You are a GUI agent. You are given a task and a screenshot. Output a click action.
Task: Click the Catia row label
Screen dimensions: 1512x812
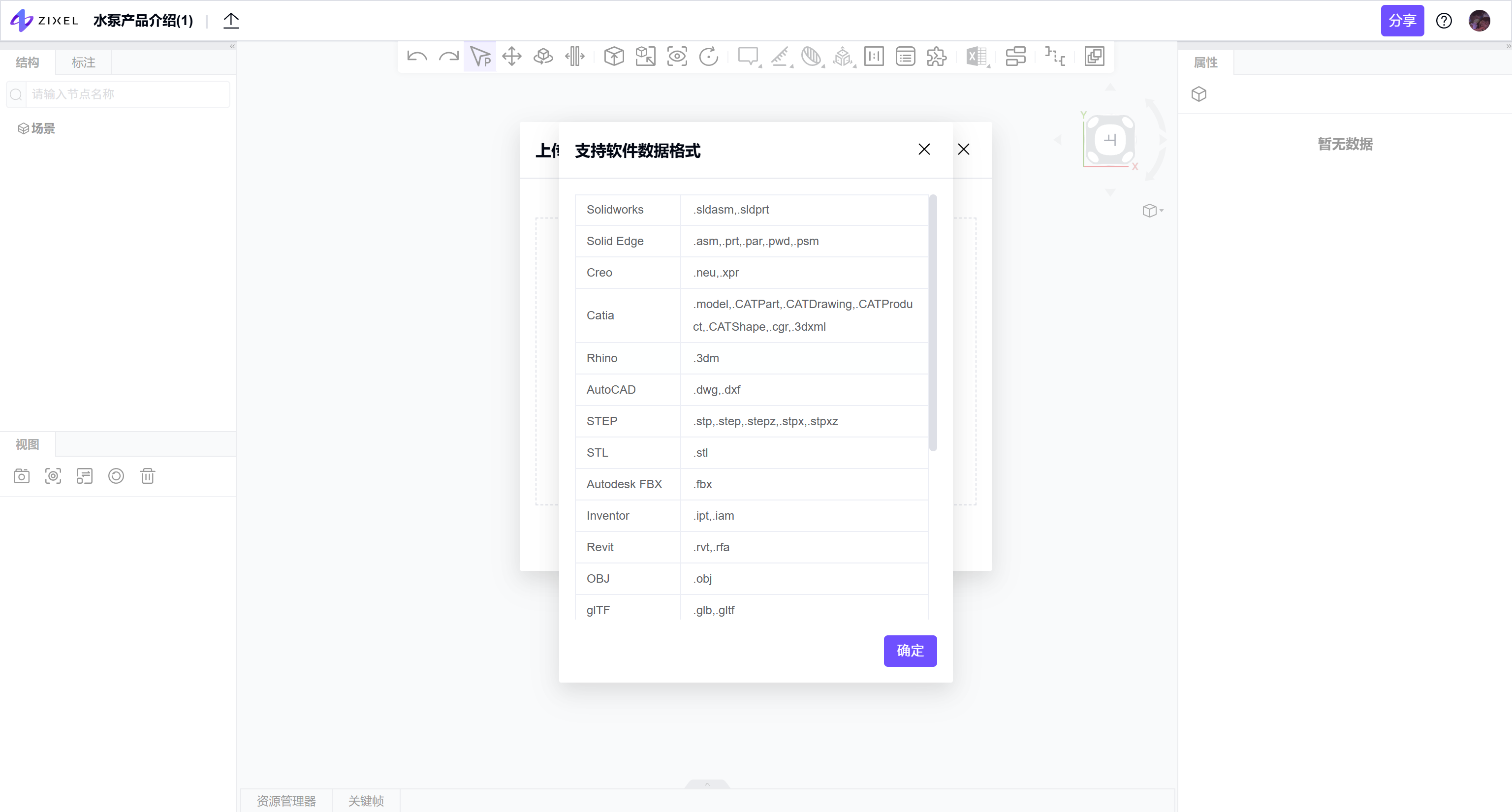[x=600, y=315]
